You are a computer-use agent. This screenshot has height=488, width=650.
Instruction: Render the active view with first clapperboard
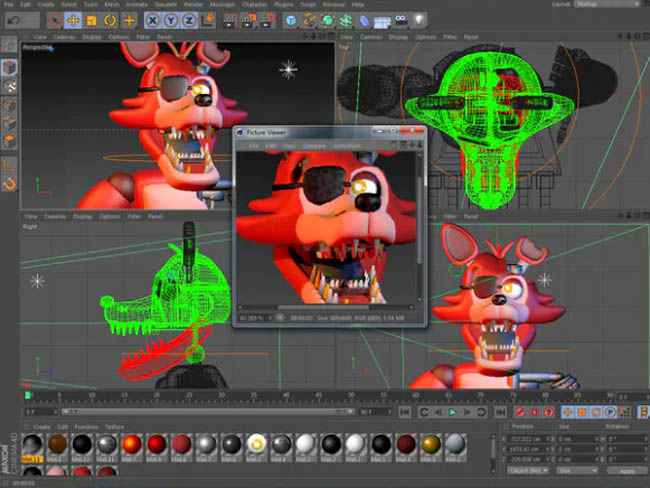pyautogui.click(x=229, y=21)
